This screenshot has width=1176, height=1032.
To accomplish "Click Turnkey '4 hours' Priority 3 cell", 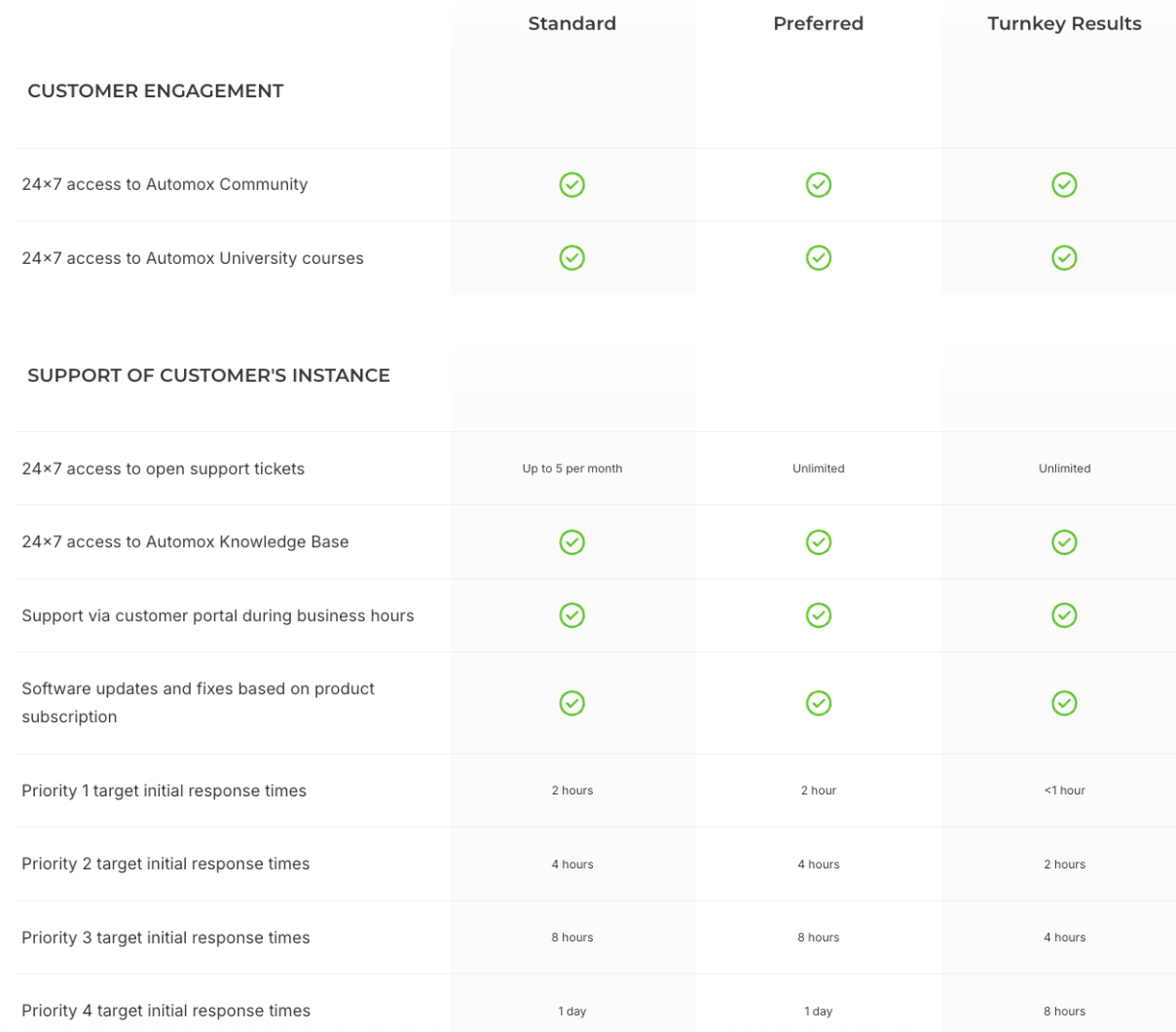I will tap(1065, 938).
